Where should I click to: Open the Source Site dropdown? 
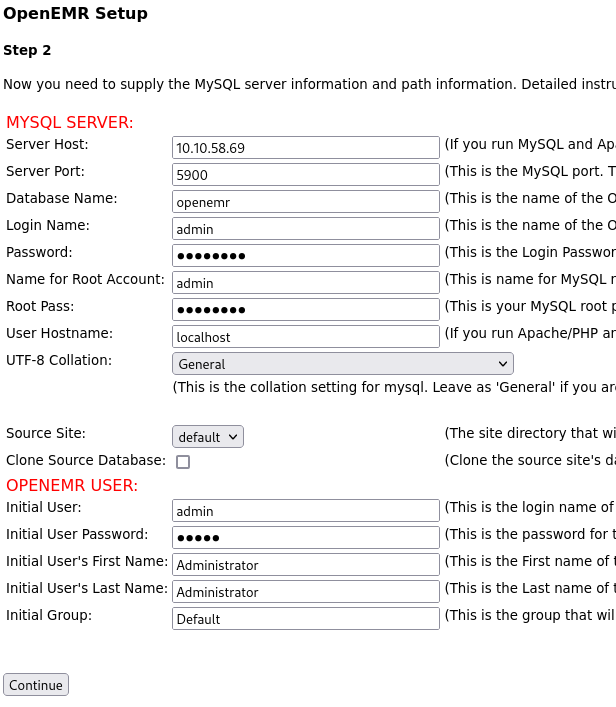click(x=208, y=437)
